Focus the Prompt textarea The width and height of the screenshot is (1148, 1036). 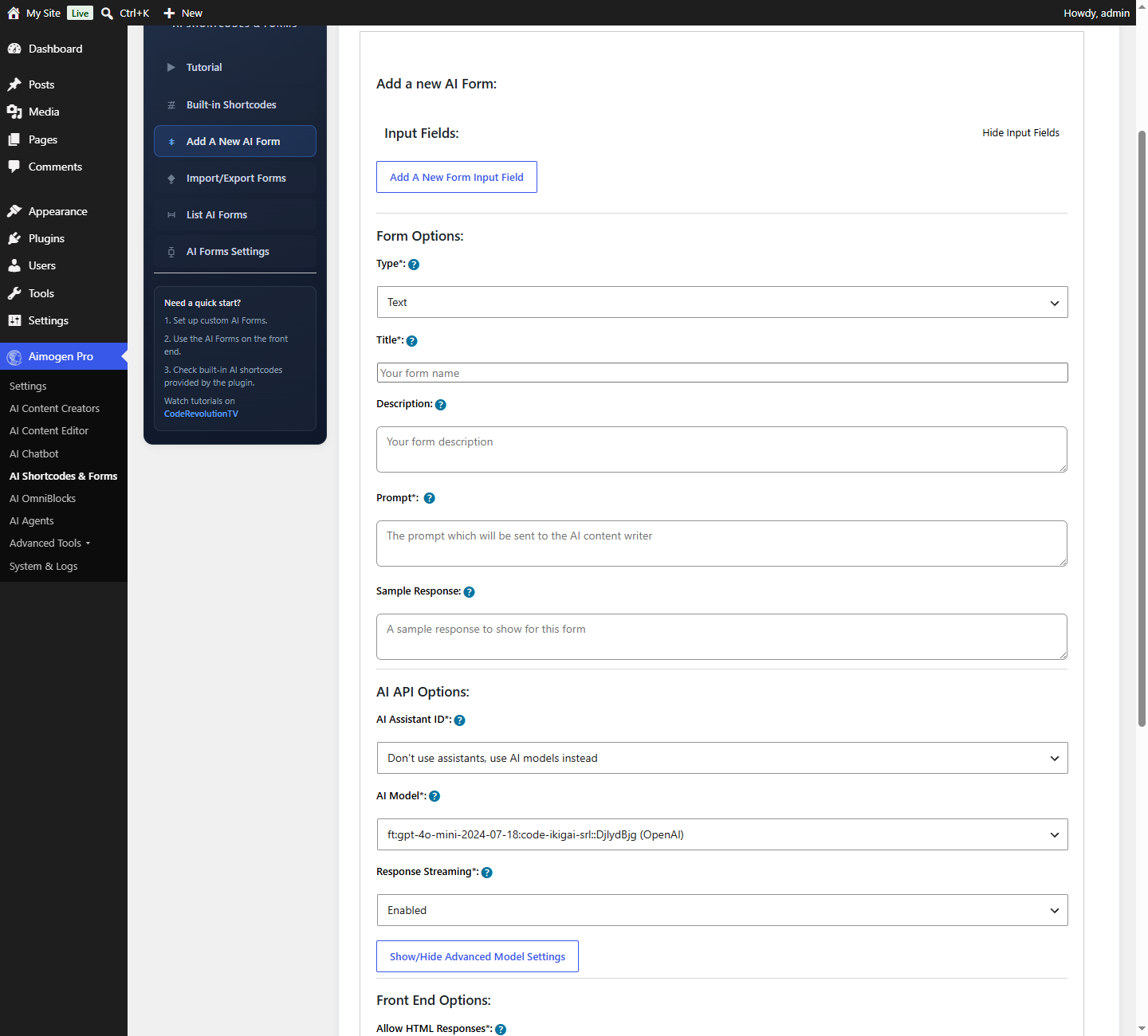point(722,544)
